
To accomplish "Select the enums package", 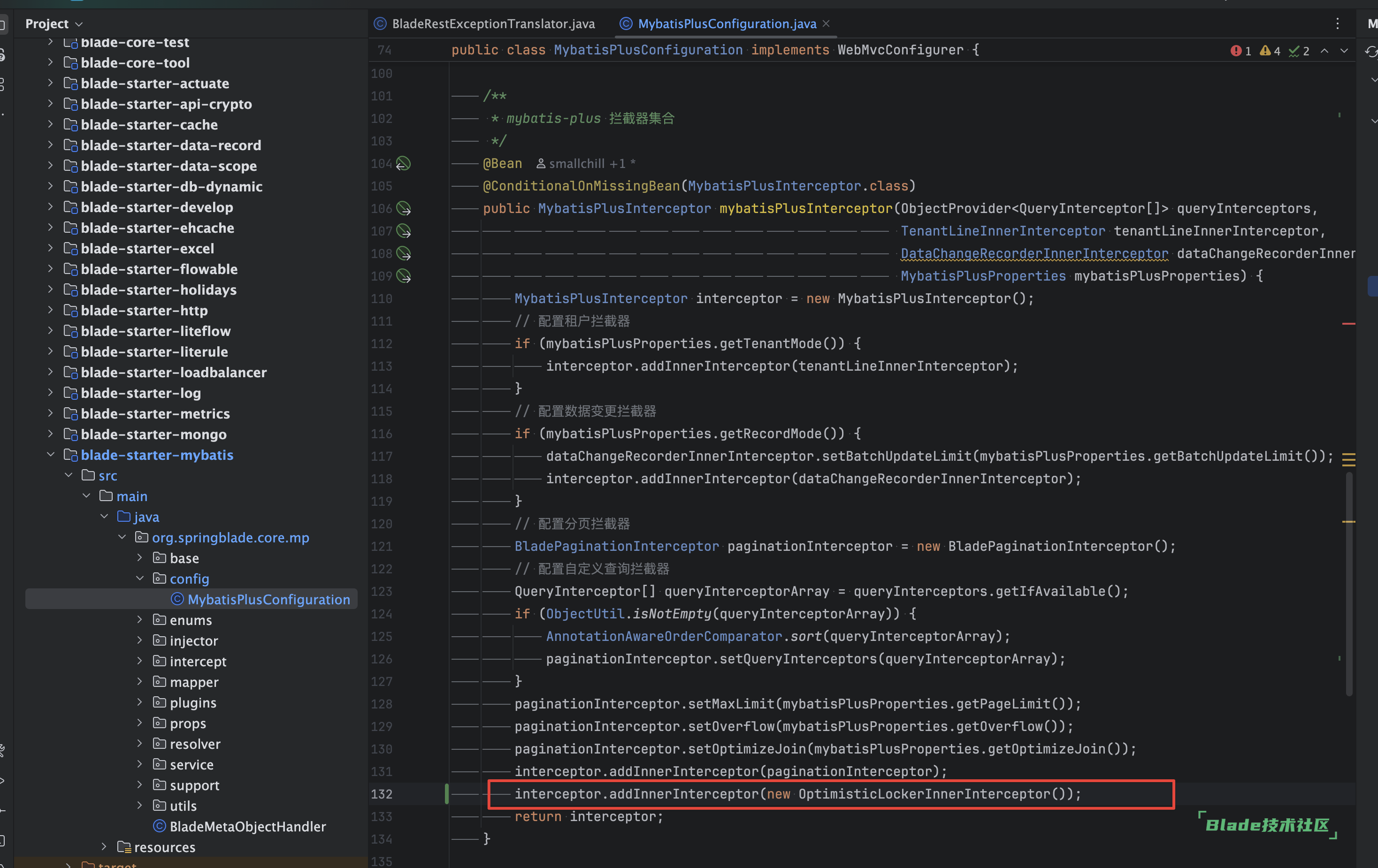I will click(191, 620).
